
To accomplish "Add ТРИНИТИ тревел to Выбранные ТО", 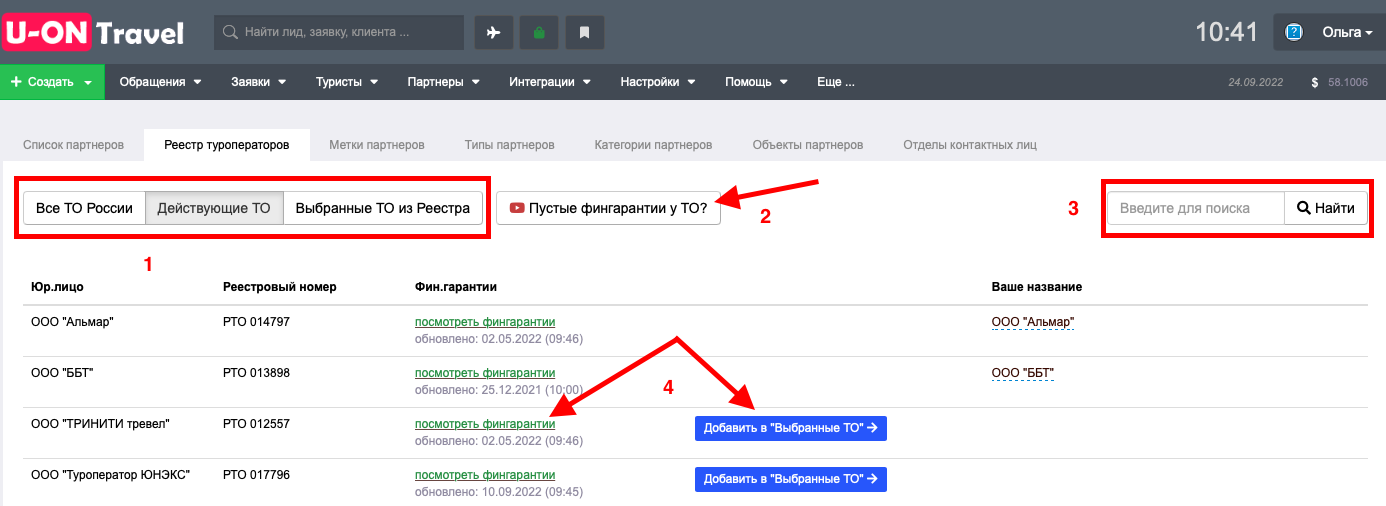I will [791, 428].
